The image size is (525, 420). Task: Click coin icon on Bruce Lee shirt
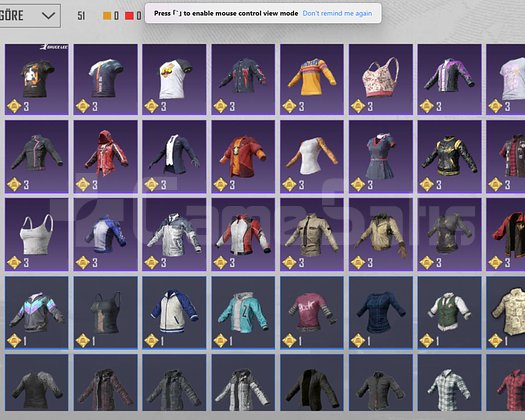14,107
